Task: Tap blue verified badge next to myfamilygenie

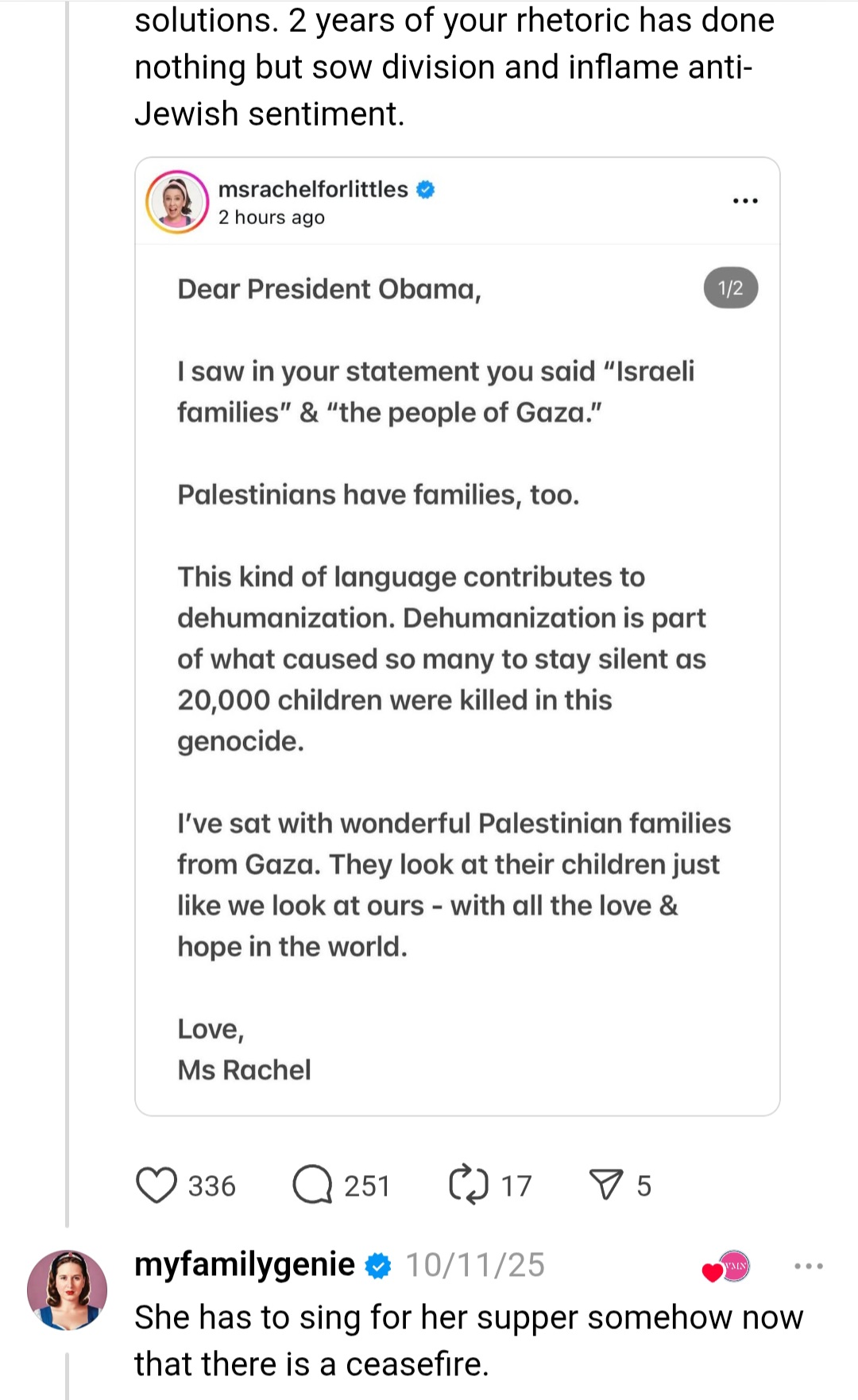Action: pos(378,1265)
